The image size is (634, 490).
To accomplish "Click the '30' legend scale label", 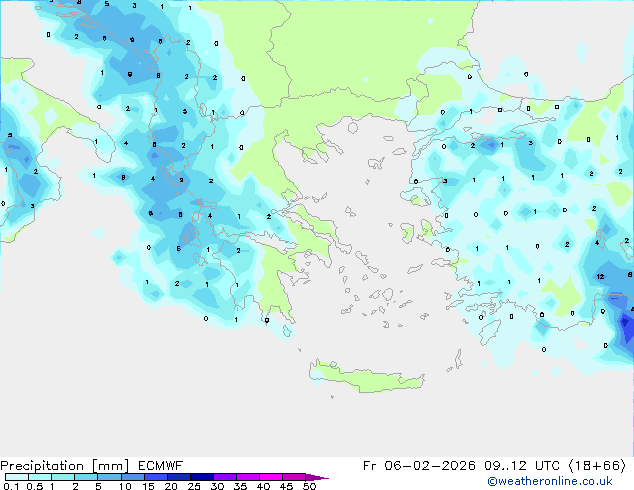I will pyautogui.click(x=217, y=486).
